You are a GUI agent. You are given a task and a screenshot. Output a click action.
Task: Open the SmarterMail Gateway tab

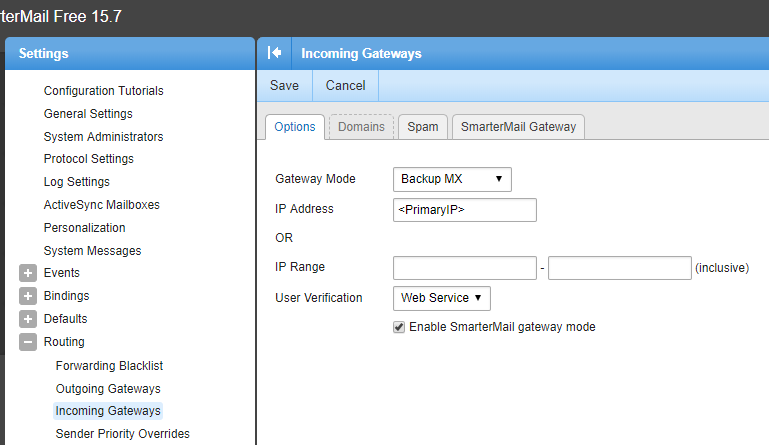(x=518, y=127)
